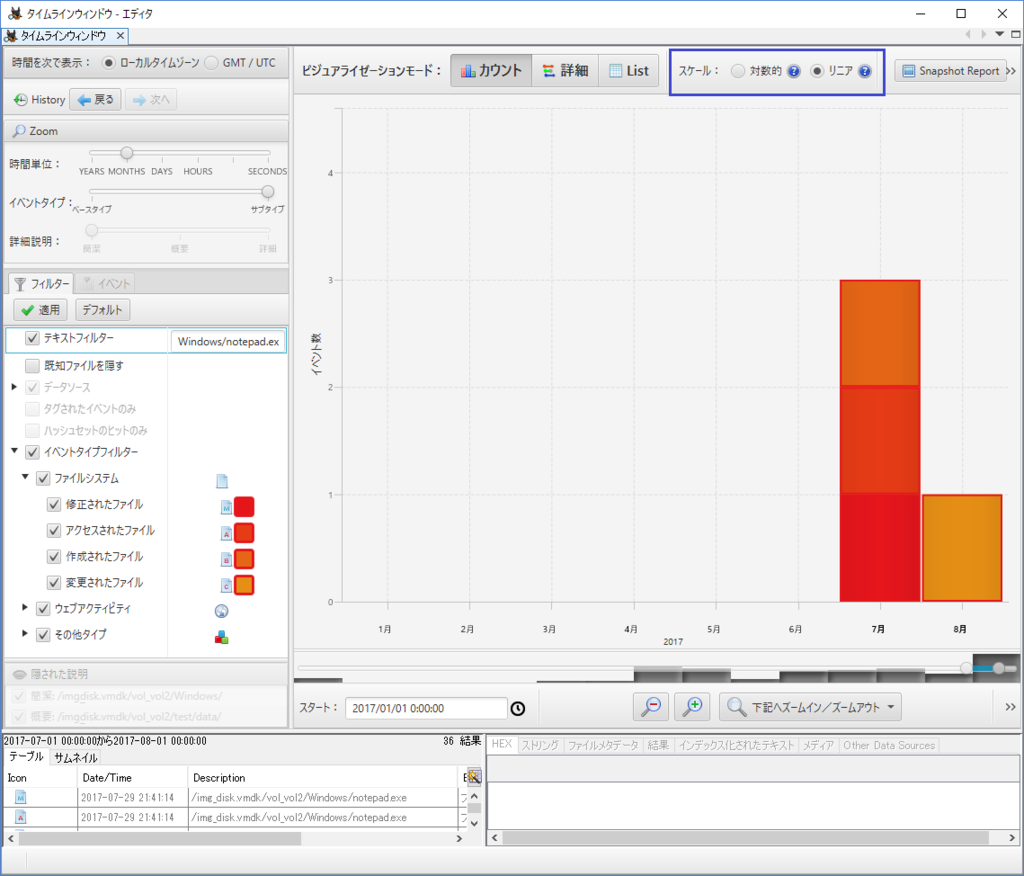The image size is (1024, 876).
Task: Expand the ウェブアクティビティ tree node
Action: point(25,608)
